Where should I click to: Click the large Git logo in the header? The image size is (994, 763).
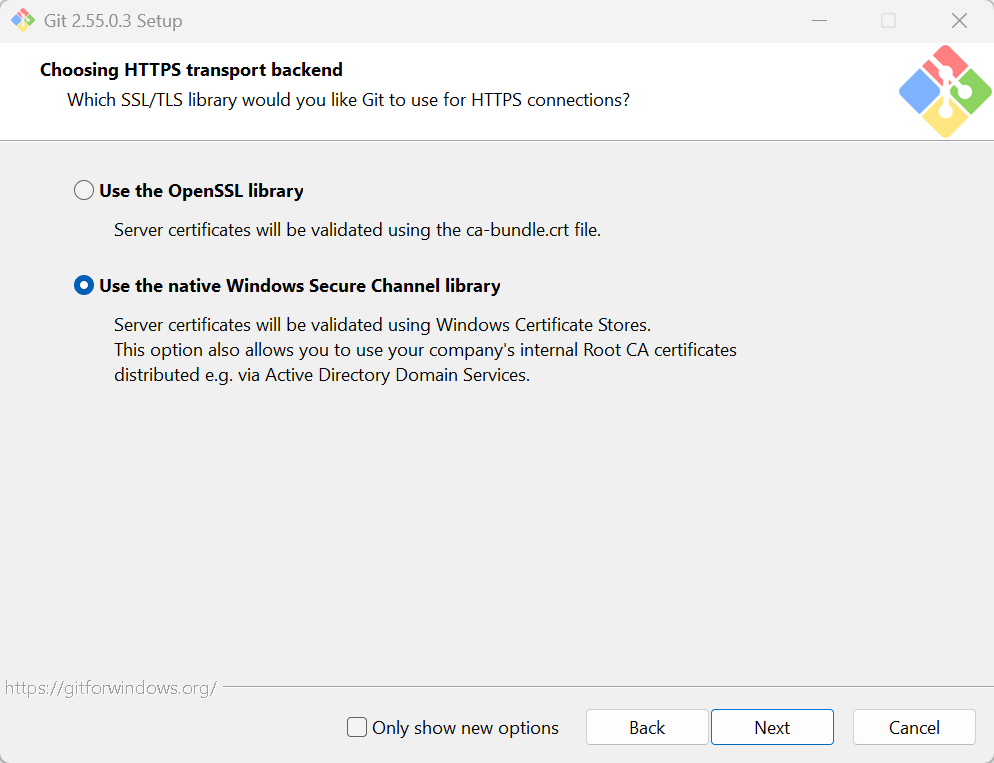(945, 91)
